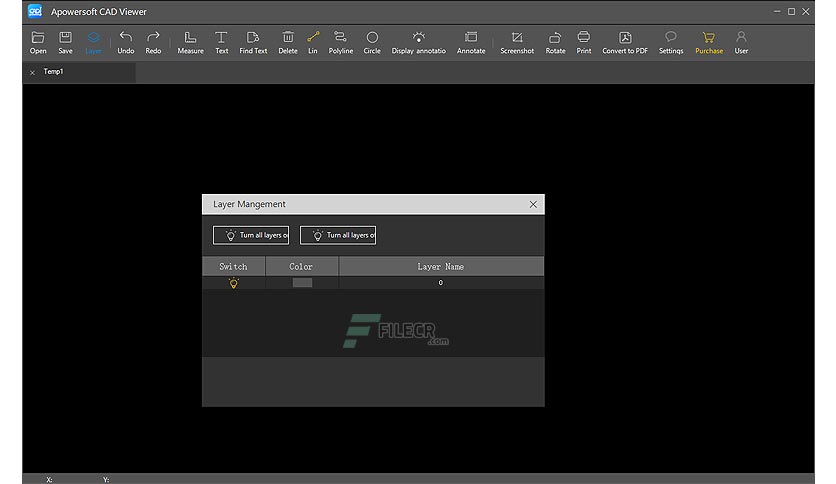Click the X: coordinate status label
This screenshot has height=484, width=836.
click(49, 480)
